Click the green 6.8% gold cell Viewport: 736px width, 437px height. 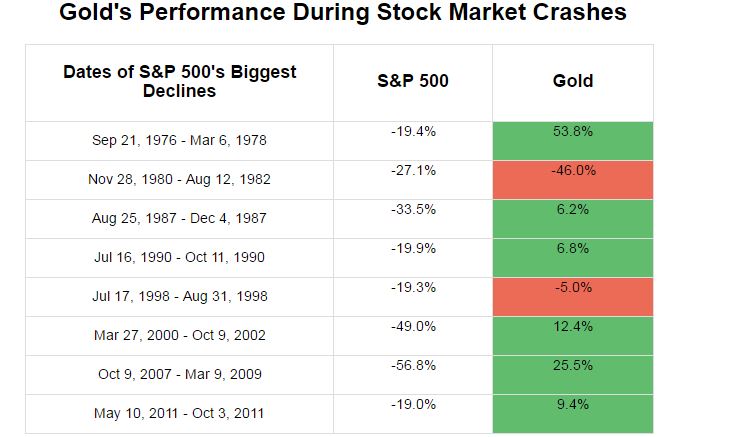pyautogui.click(x=573, y=257)
